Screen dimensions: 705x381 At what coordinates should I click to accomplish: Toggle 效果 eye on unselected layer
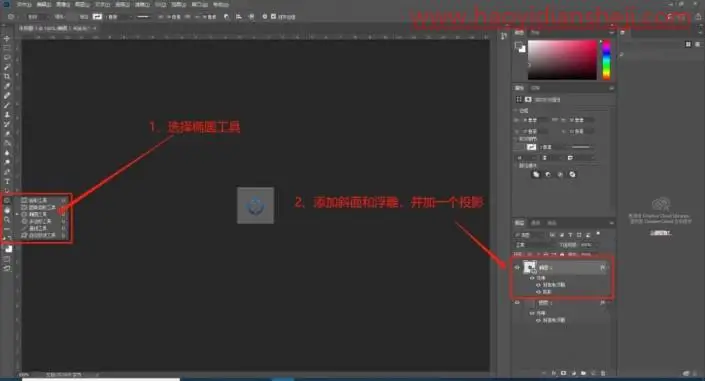[532, 313]
